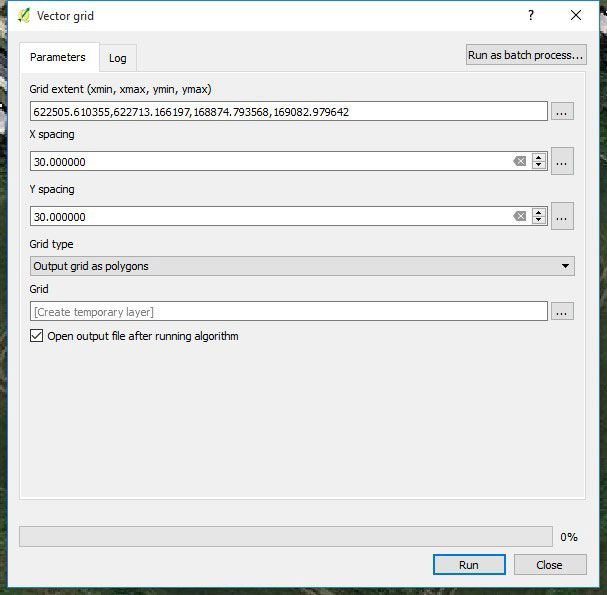
Task: Switch to the Log tab
Action: click(118, 58)
